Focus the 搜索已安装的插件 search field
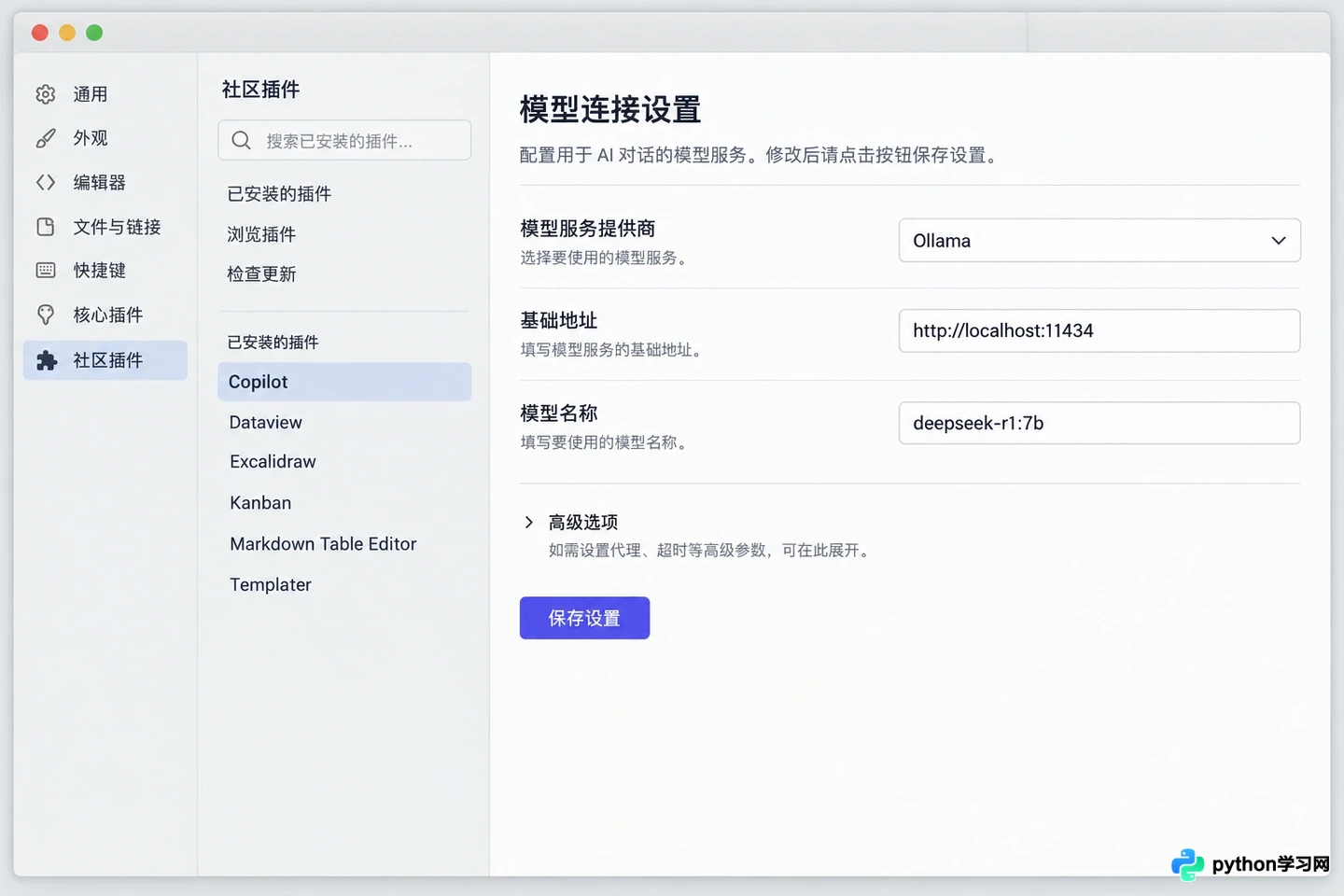Viewport: 1344px width, 896px height. pos(344,141)
